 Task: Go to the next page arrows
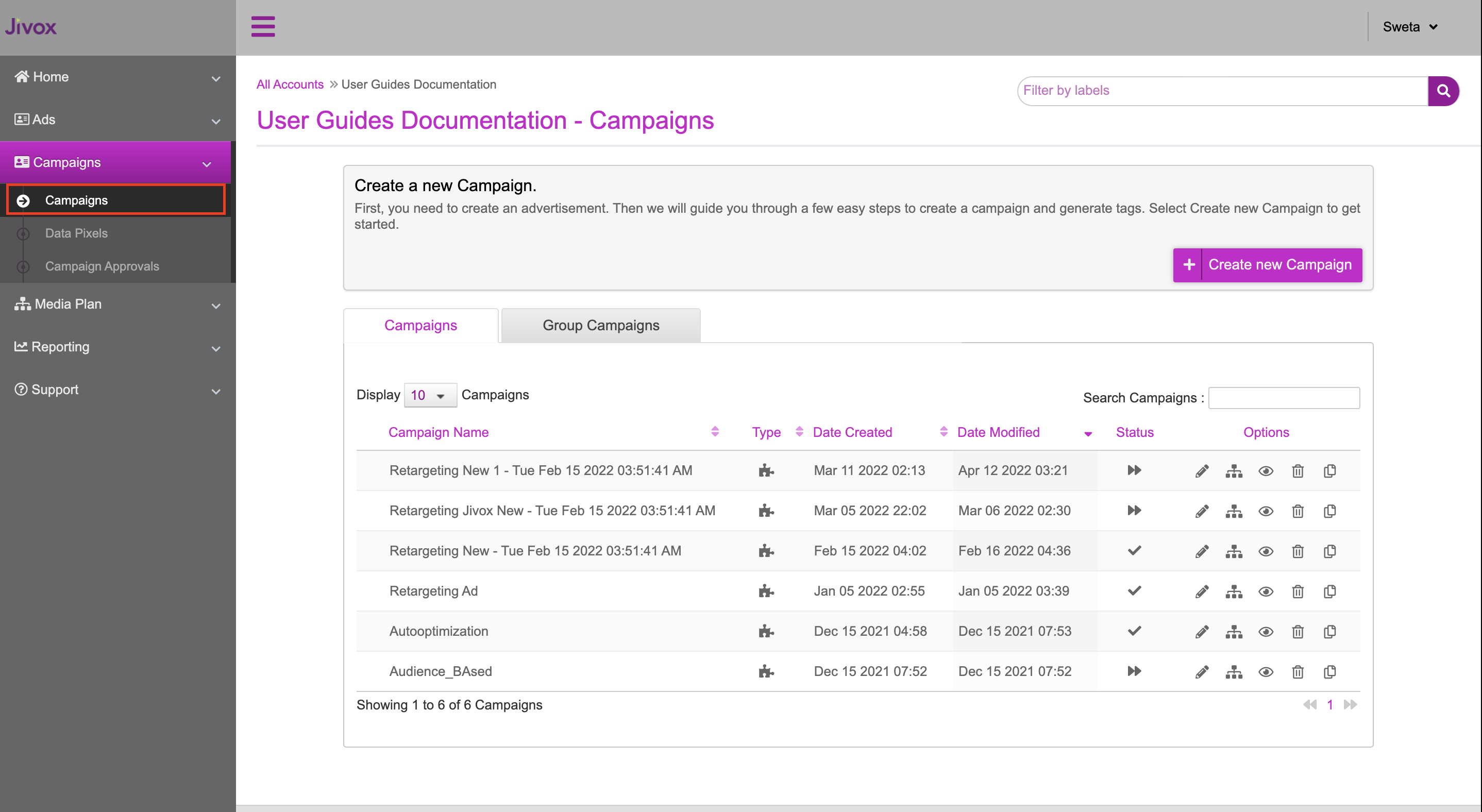tap(1350, 705)
